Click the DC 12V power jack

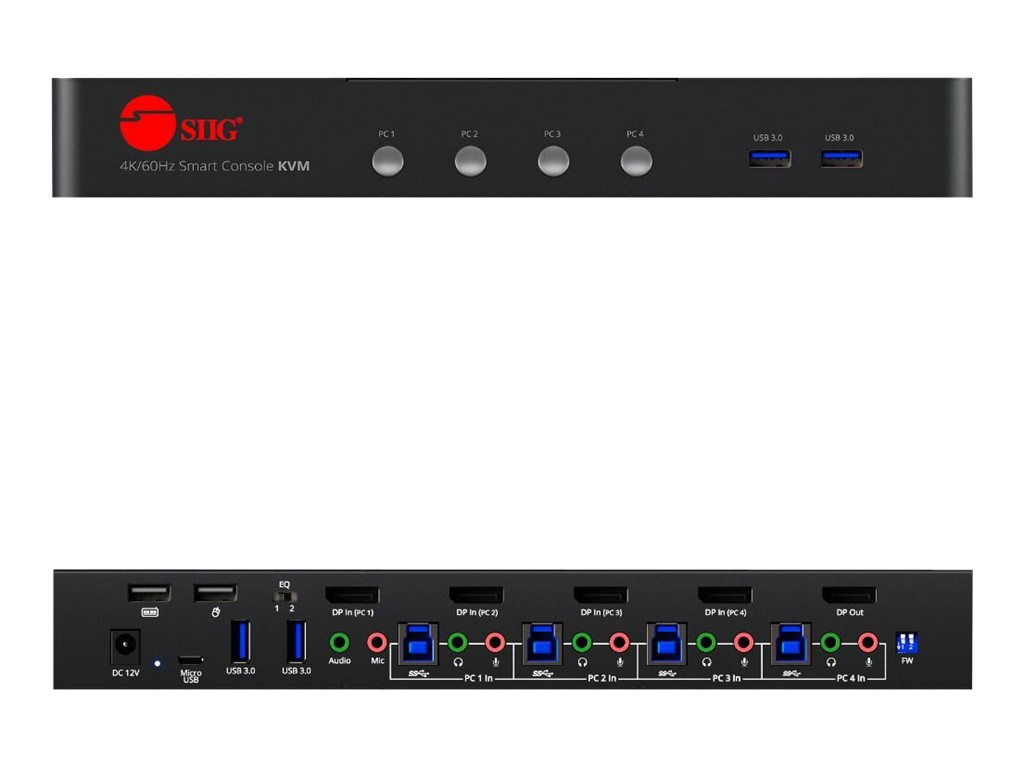[125, 647]
